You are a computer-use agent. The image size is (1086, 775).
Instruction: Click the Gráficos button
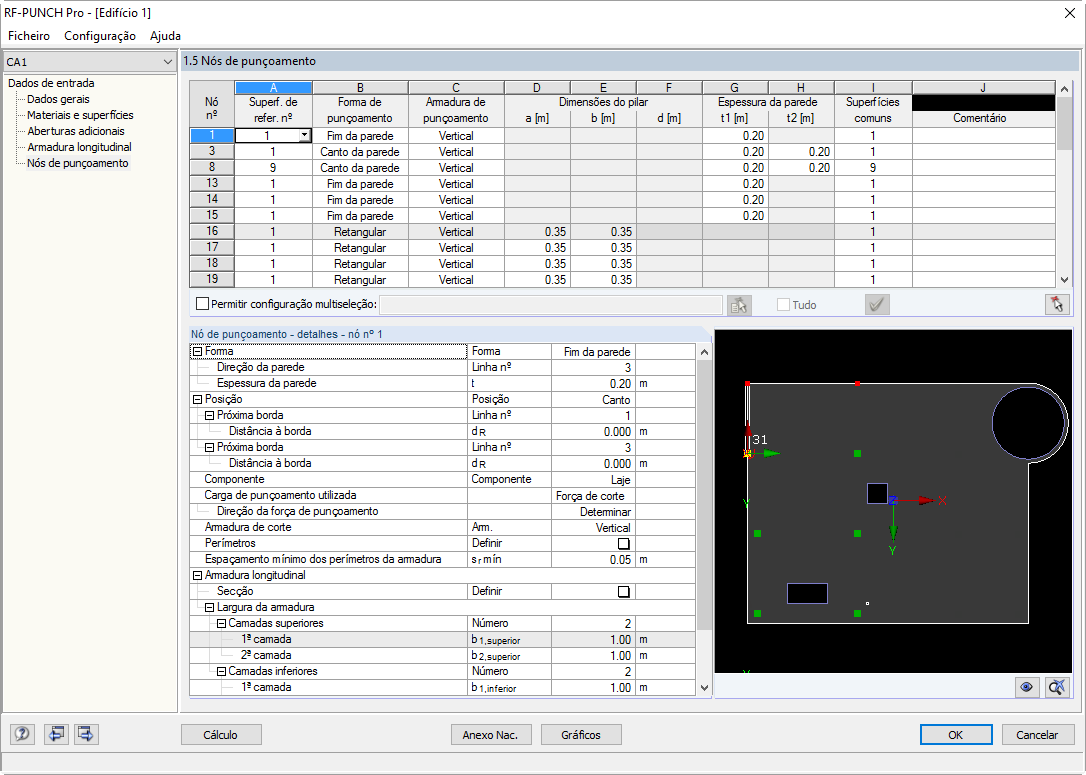tap(580, 735)
